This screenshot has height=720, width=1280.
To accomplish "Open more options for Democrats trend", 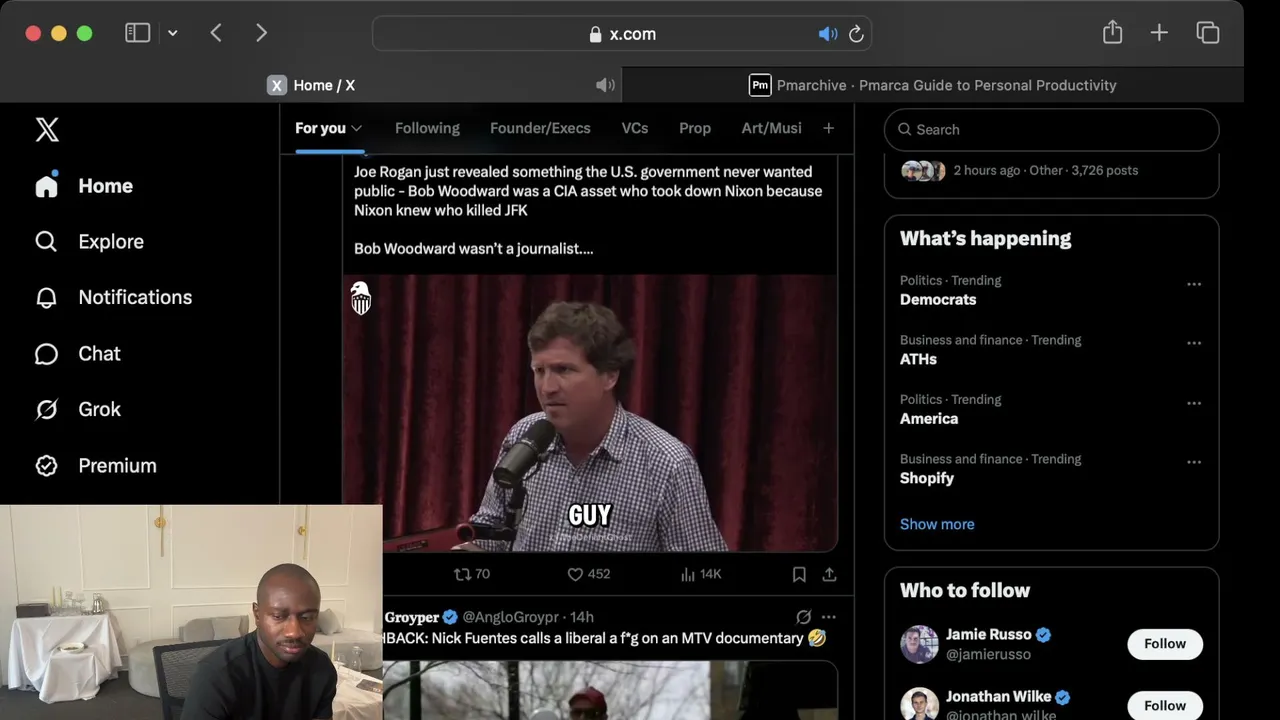I will click(x=1194, y=284).
